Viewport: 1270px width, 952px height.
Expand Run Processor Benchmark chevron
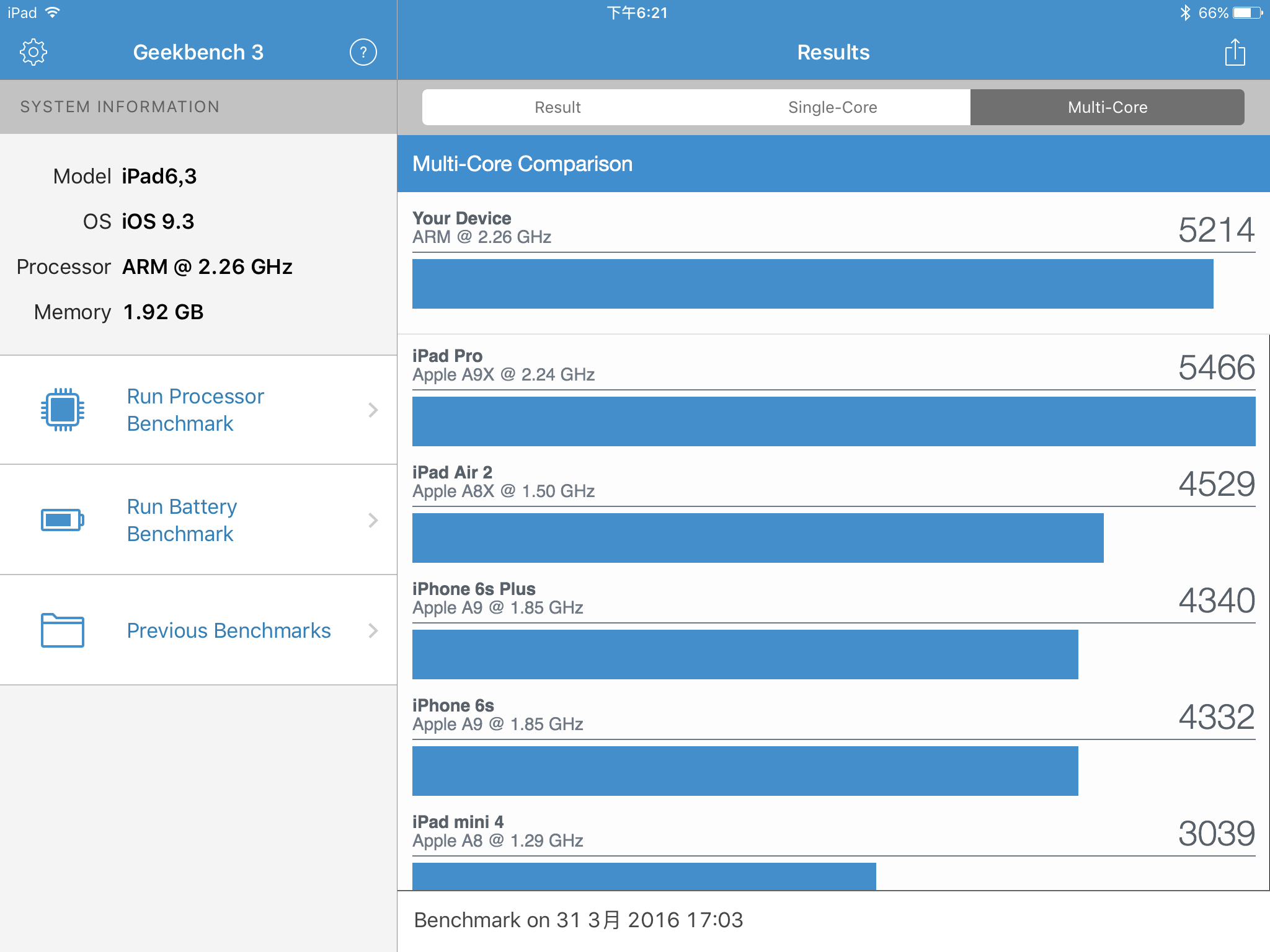[x=373, y=410]
